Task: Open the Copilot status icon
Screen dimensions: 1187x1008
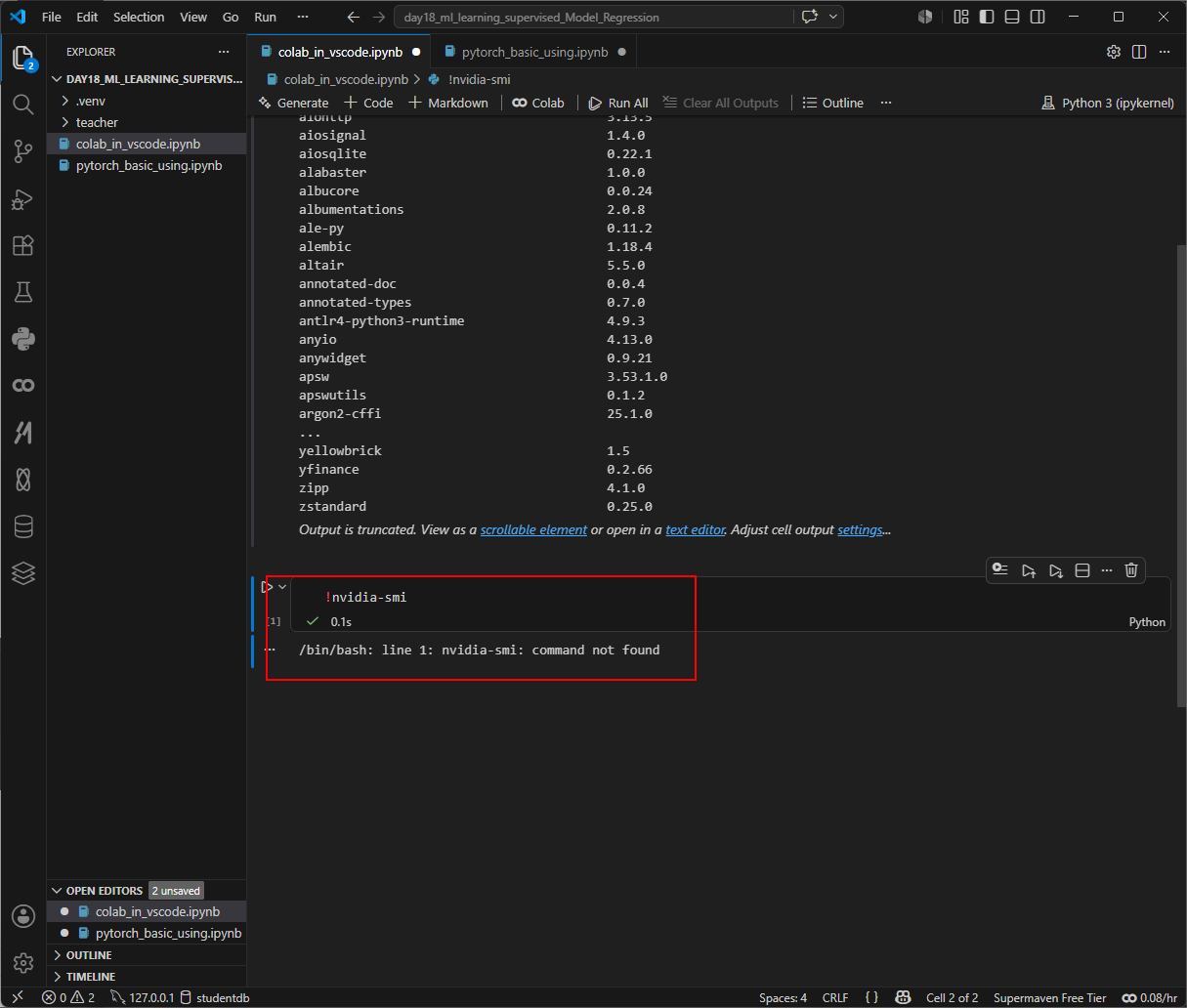Action: [903, 997]
